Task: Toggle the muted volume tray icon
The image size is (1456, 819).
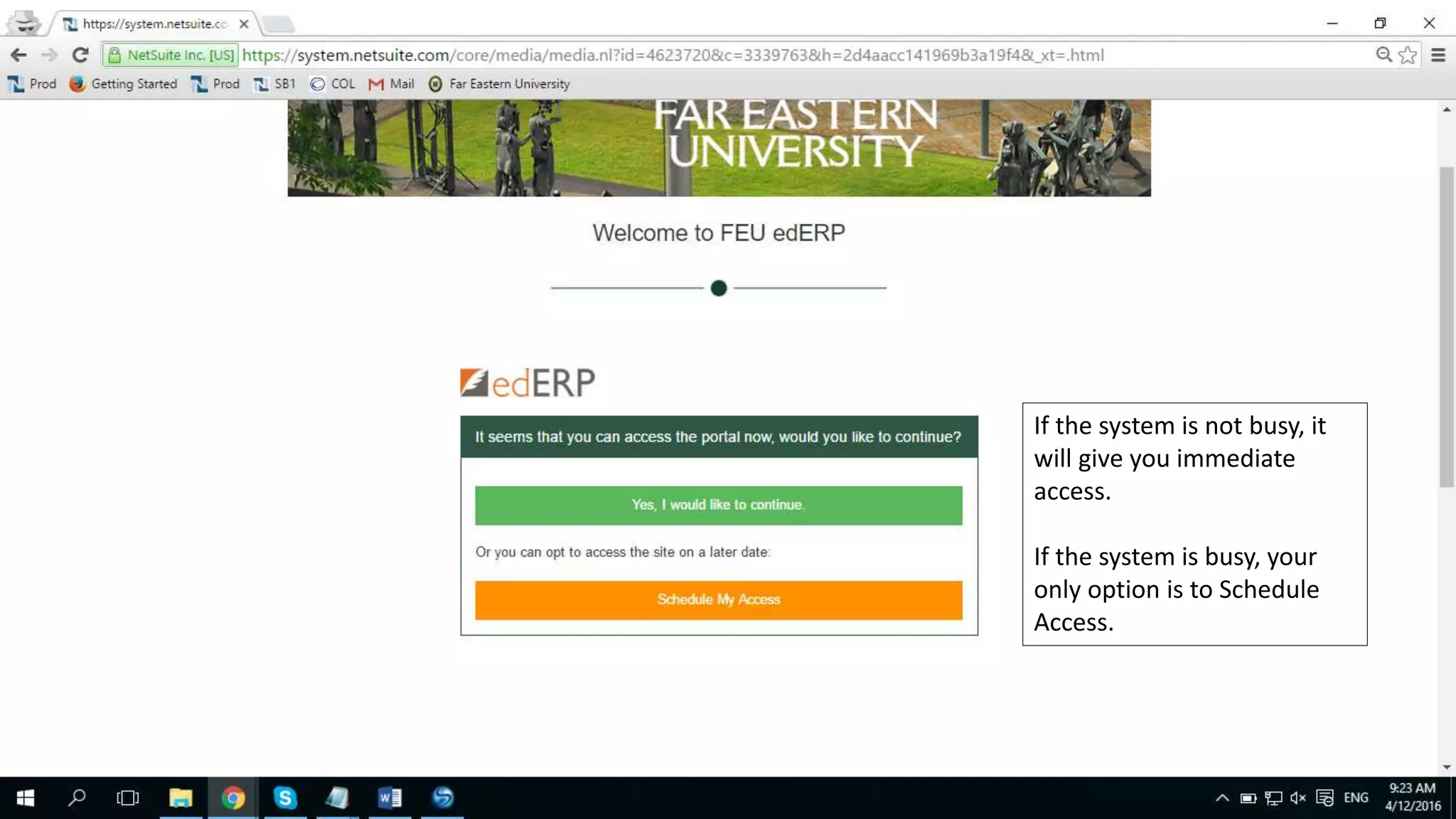Action: click(x=1298, y=798)
